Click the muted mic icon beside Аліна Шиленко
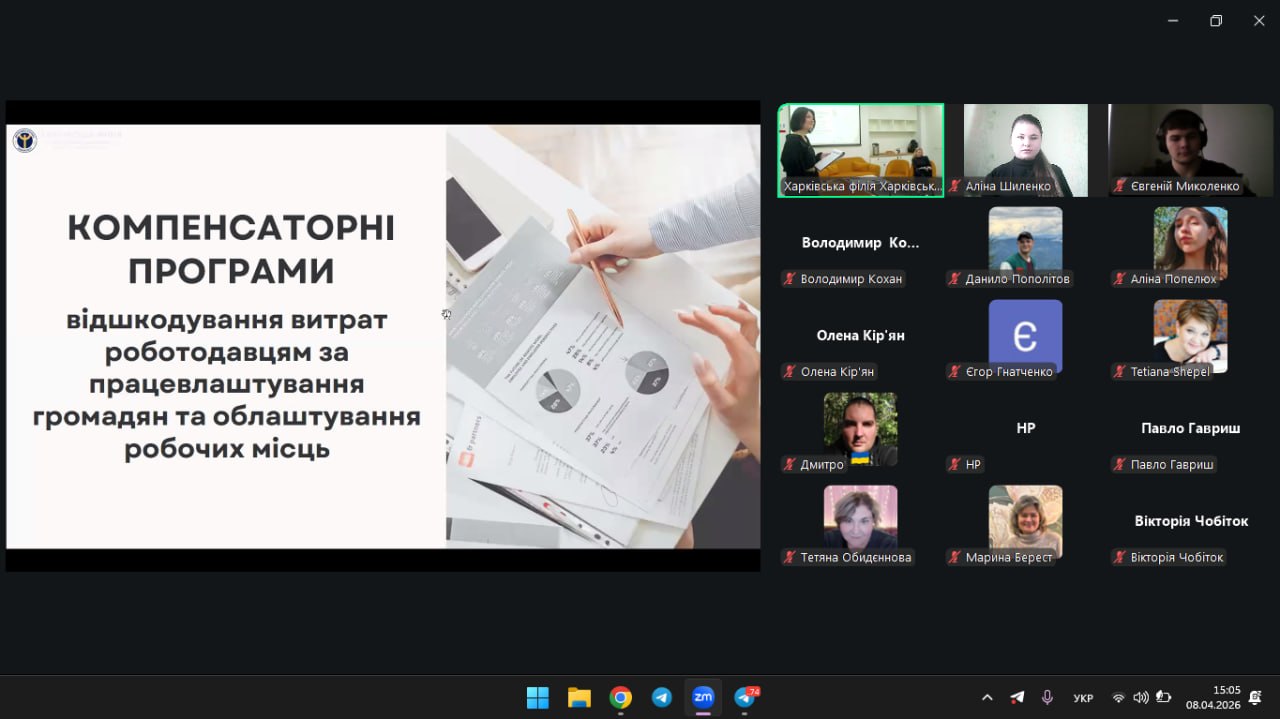 click(955, 186)
